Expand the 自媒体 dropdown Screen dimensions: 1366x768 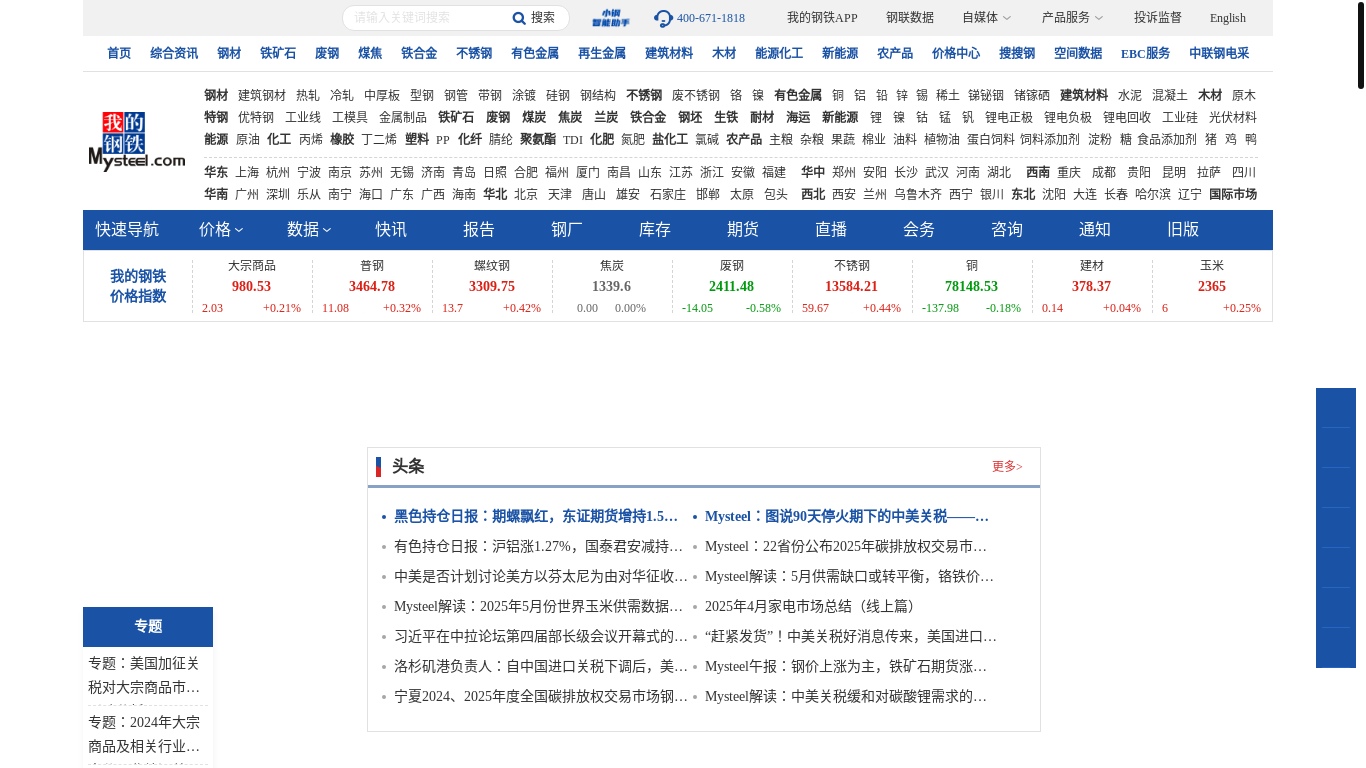pyautogui.click(x=987, y=18)
